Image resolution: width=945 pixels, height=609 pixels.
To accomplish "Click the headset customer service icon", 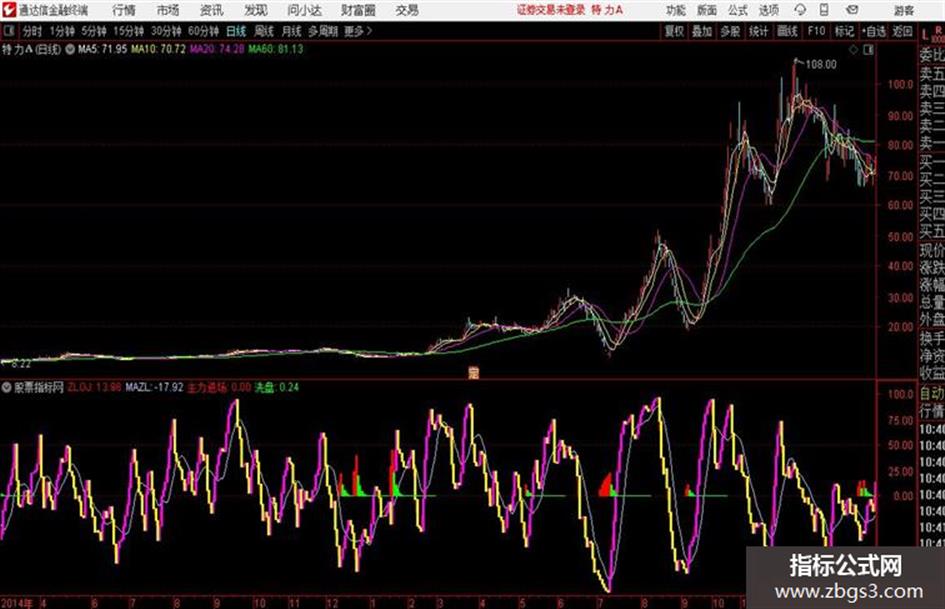I will (800, 10).
